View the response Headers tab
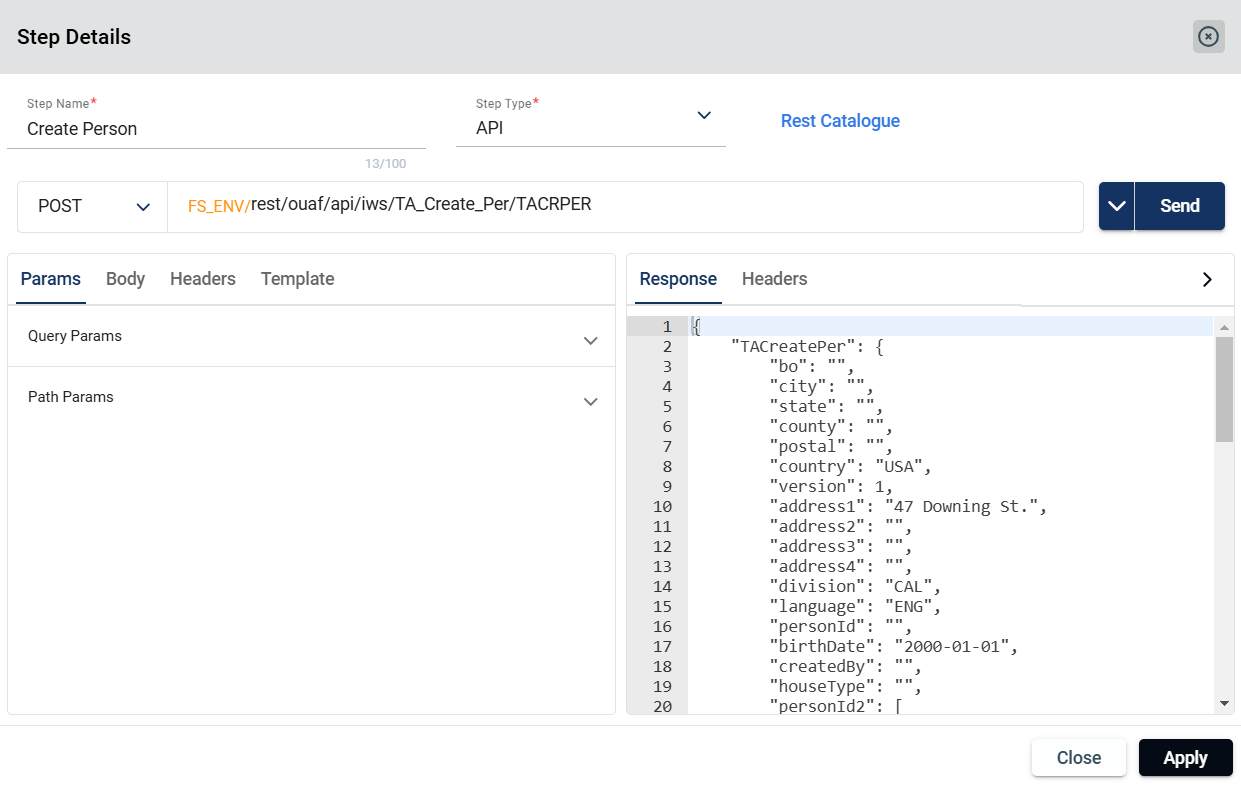 pyautogui.click(x=774, y=279)
